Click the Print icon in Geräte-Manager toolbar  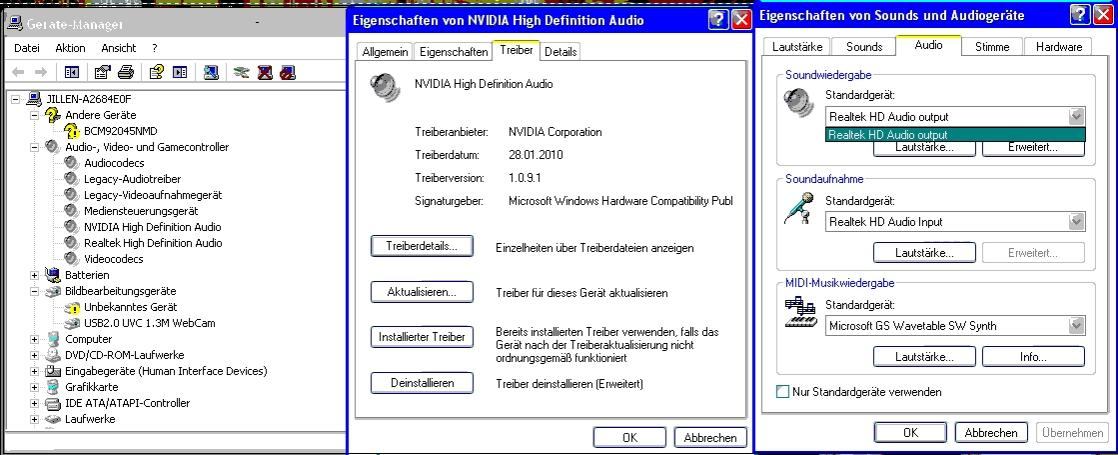(125, 72)
